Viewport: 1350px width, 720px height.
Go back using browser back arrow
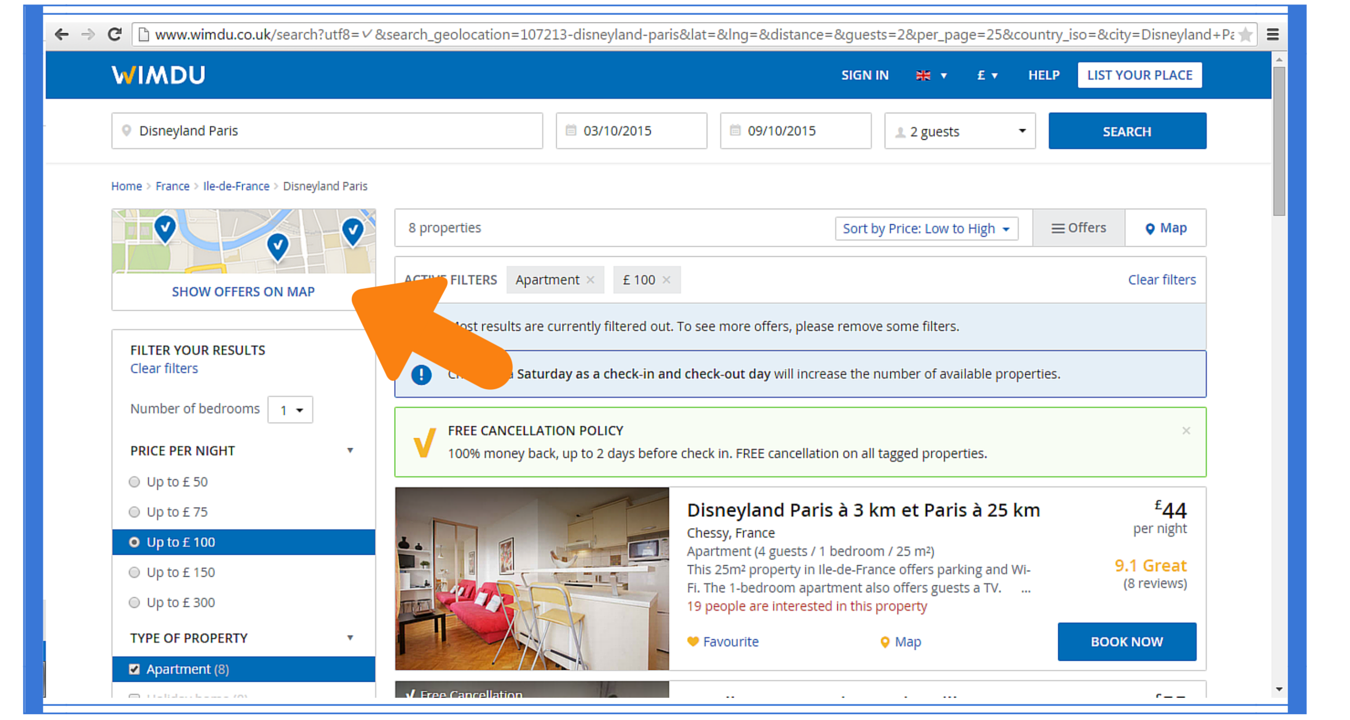[x=62, y=34]
